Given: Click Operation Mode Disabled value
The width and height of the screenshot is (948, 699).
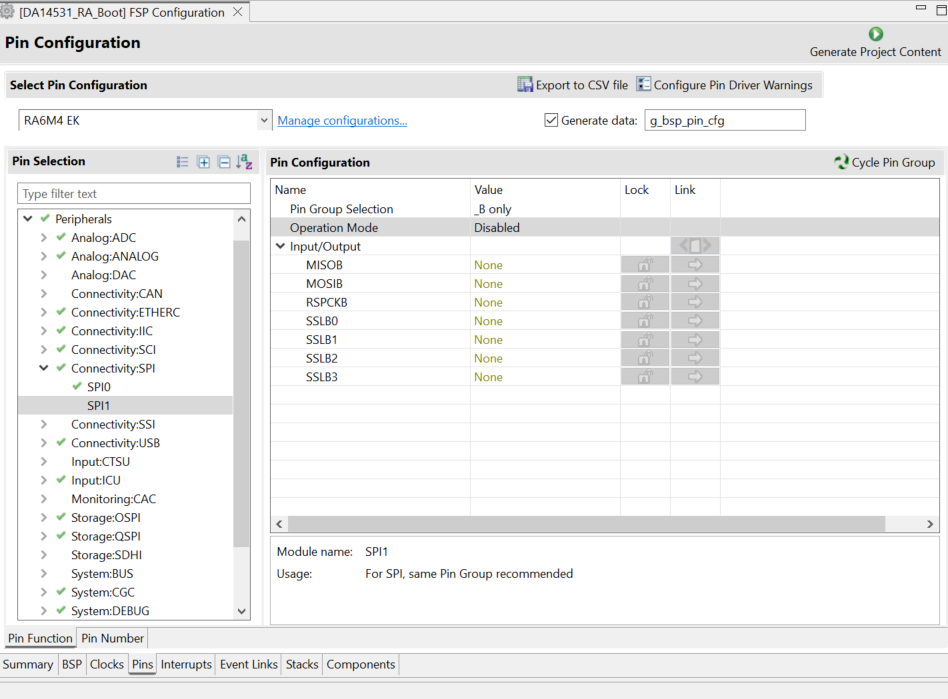Looking at the screenshot, I should click(x=497, y=227).
